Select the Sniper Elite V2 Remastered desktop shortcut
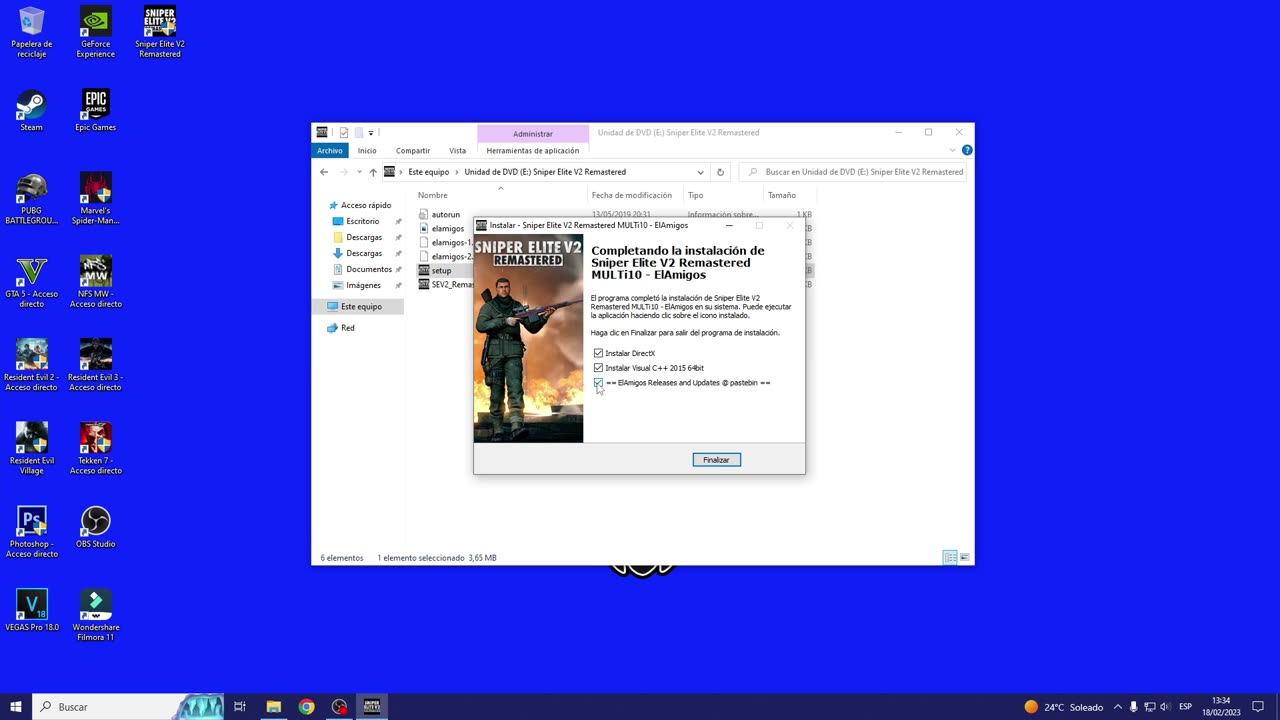This screenshot has height=720, width=1280. pos(160,32)
